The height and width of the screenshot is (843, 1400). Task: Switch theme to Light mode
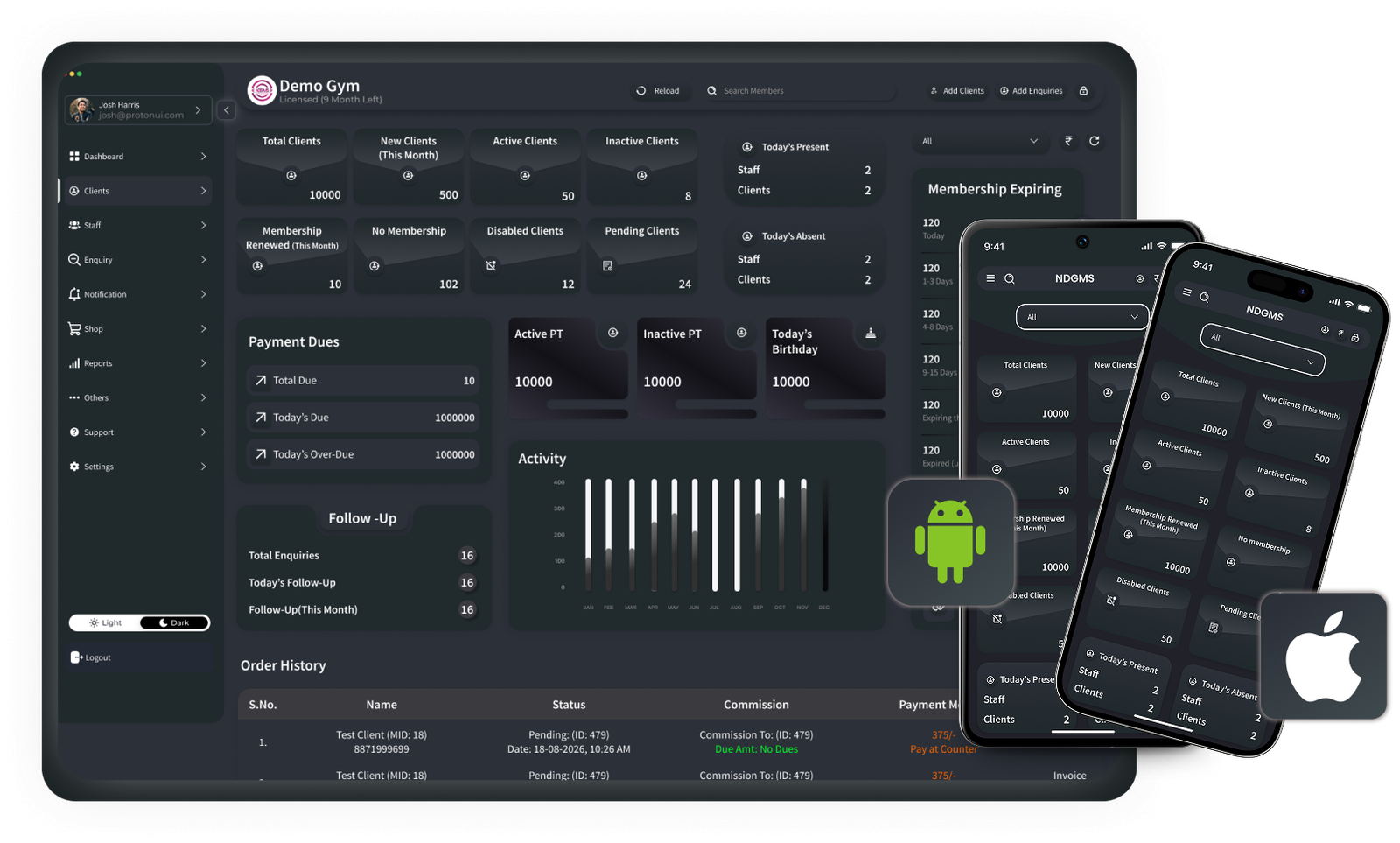tap(105, 622)
